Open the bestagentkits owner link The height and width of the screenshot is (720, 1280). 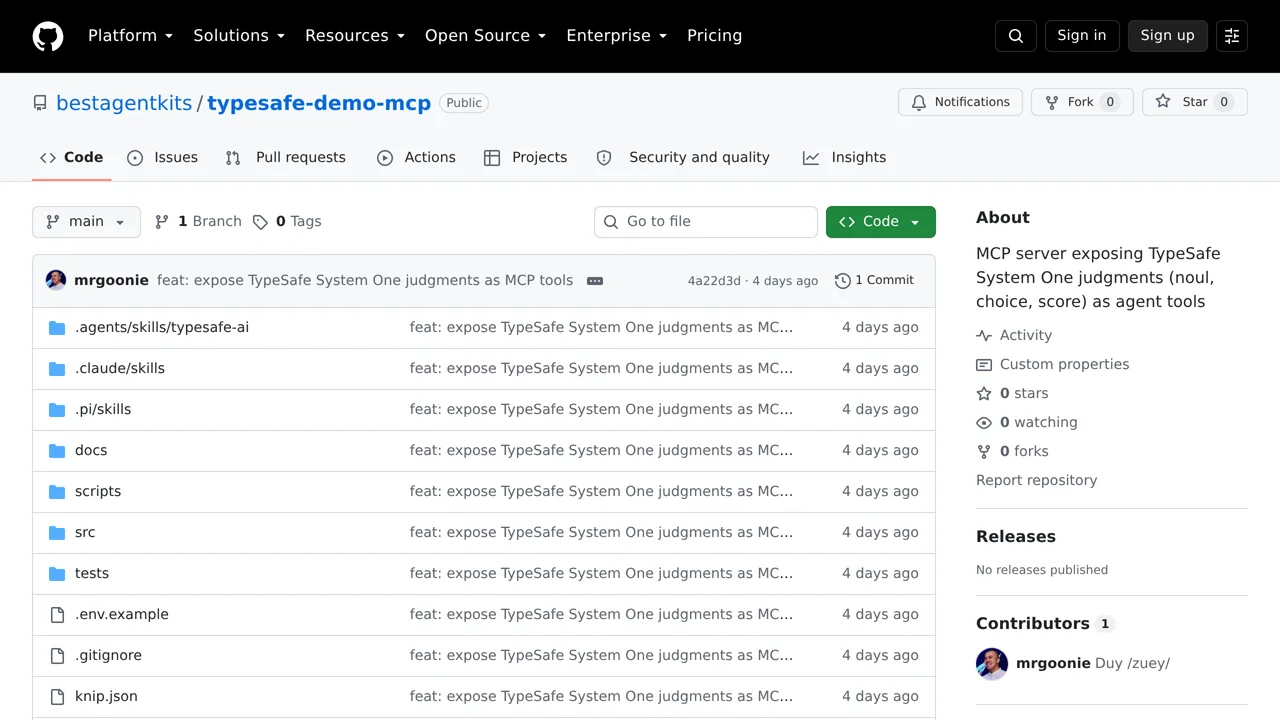tap(124, 103)
